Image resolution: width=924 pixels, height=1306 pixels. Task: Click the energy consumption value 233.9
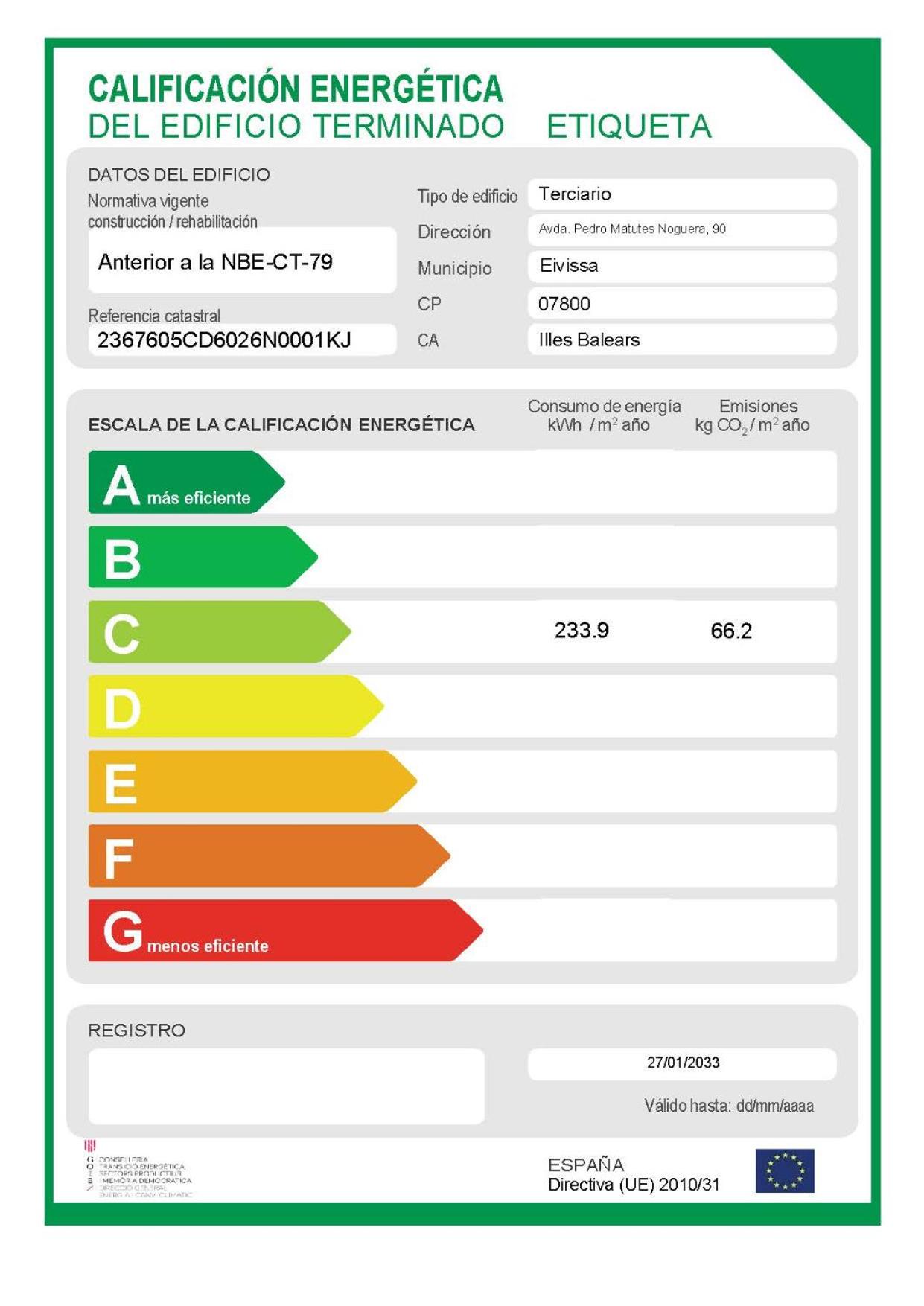(x=582, y=631)
